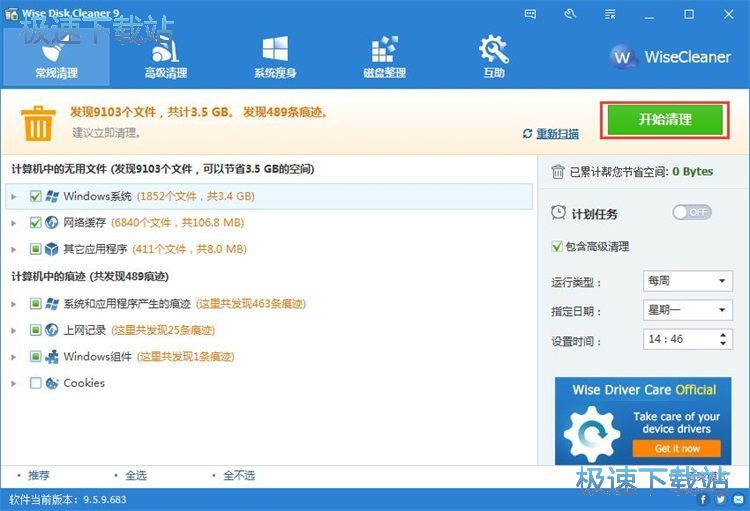This screenshot has width=750, height=511.
Task: Click the 开始清理 button
Action: click(x=665, y=120)
